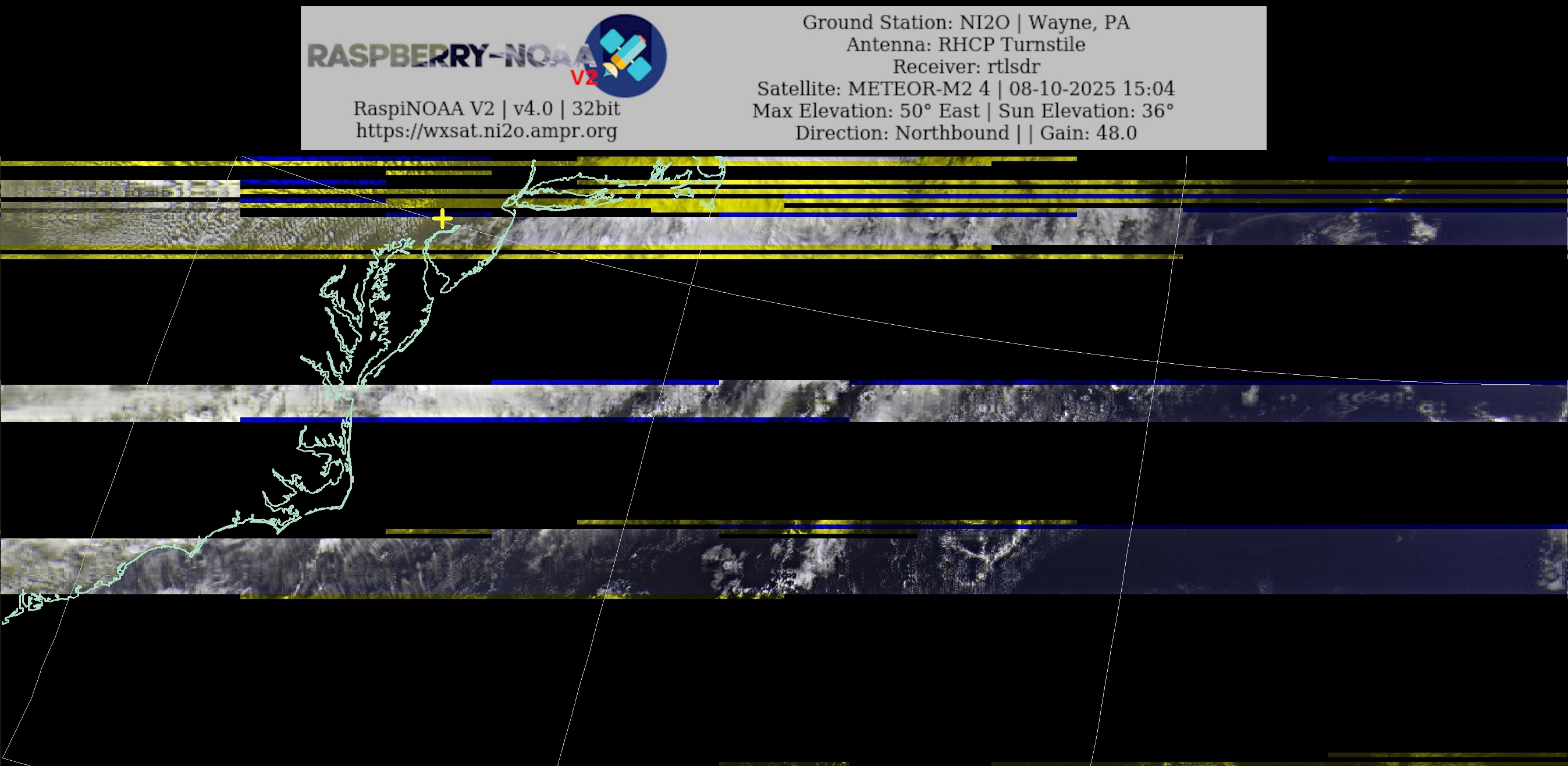Click the Direction Northbound Gain 48.0 line
Screen dimensions: 1568x766
point(965,133)
